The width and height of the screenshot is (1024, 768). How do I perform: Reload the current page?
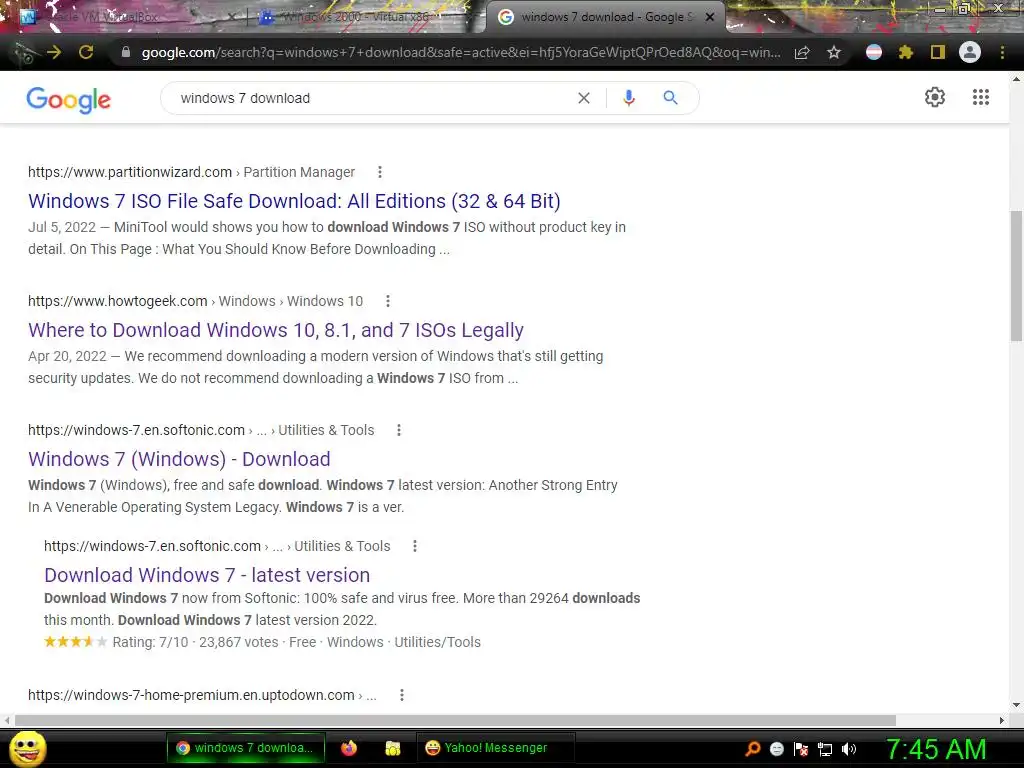click(86, 52)
